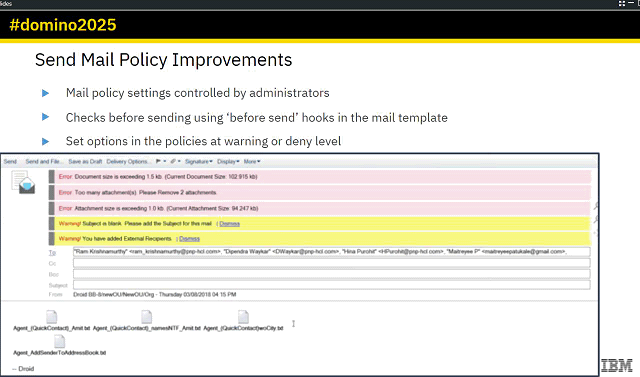Select attachment Agent_(QuickContact)_Amit.txt icon
This screenshot has height=377, width=640.
point(51,317)
